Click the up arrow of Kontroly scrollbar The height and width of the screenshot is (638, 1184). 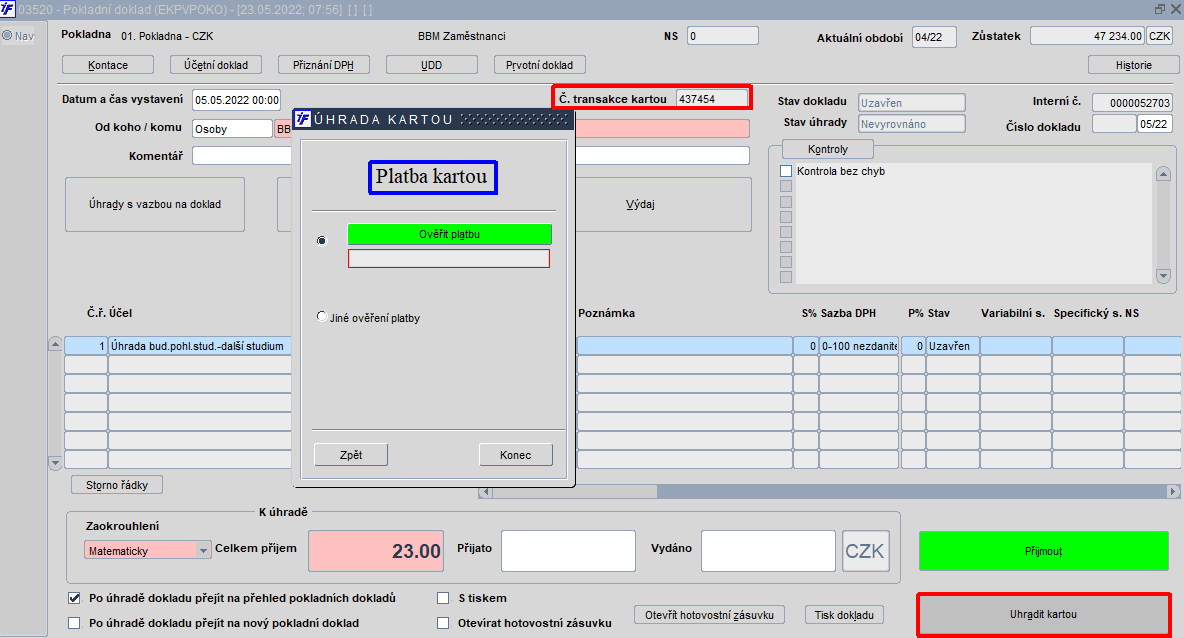tap(1164, 174)
